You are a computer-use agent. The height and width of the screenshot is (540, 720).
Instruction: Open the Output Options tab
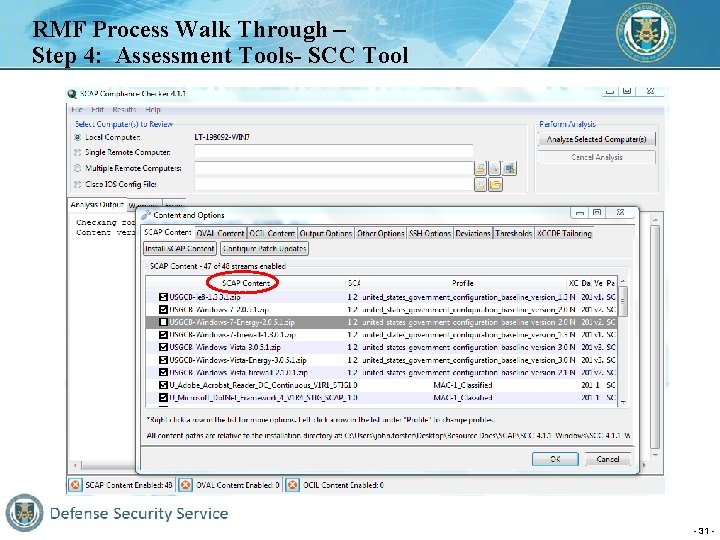coord(326,233)
